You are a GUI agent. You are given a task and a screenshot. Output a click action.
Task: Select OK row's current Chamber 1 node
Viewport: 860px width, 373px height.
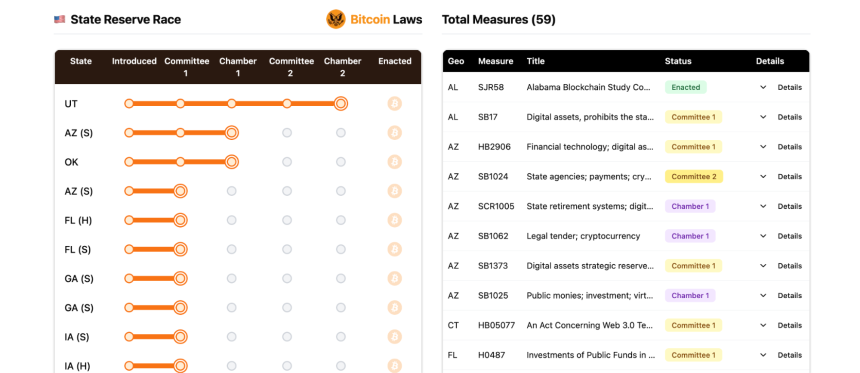tap(231, 162)
